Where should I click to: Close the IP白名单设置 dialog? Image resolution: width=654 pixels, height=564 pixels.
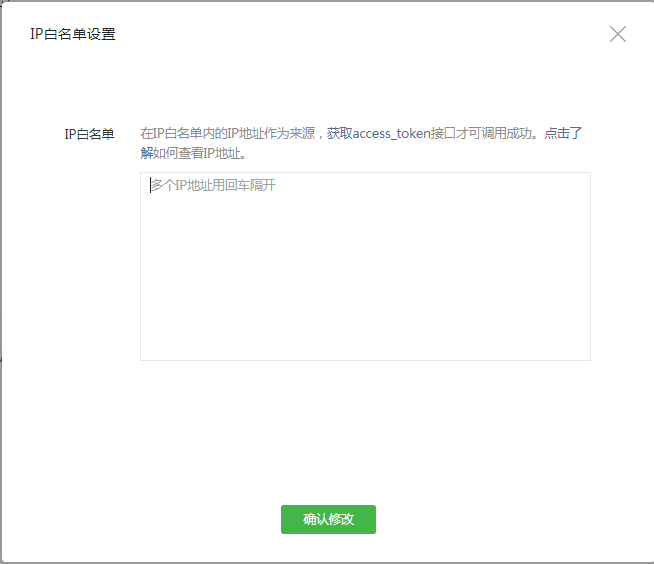click(x=618, y=34)
